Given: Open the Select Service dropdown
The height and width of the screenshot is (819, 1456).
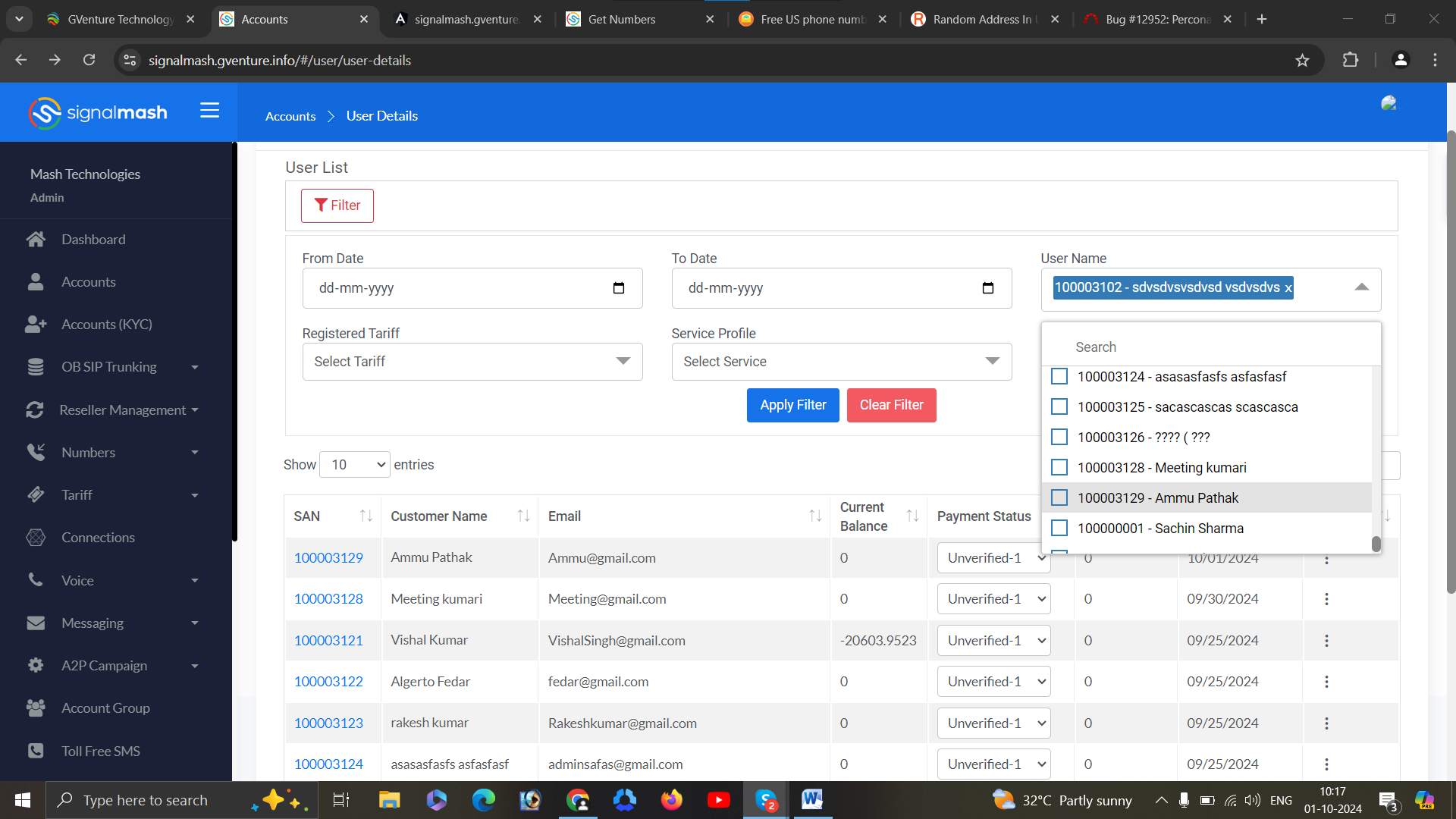Looking at the screenshot, I should tap(841, 362).
